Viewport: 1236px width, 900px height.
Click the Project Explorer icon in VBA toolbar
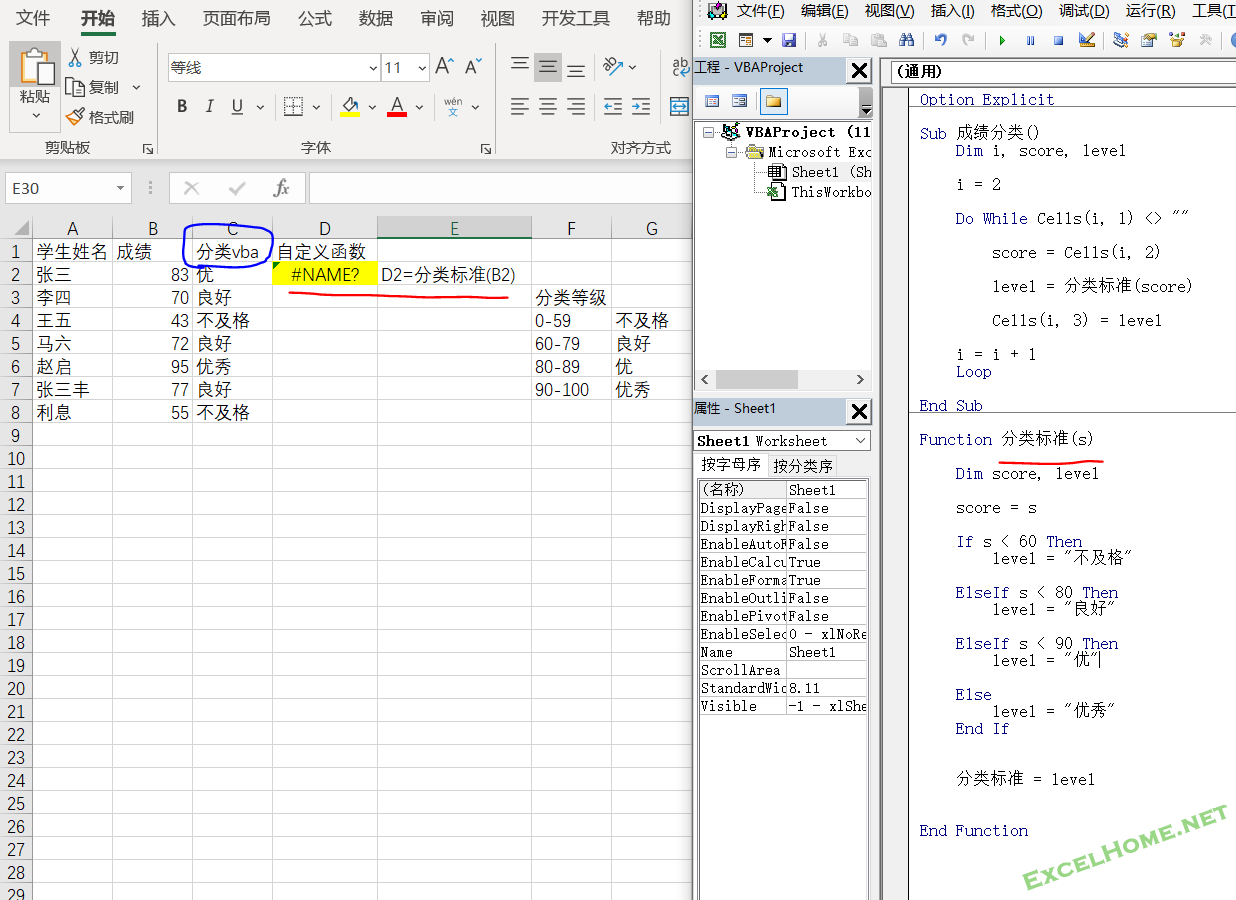click(1120, 40)
